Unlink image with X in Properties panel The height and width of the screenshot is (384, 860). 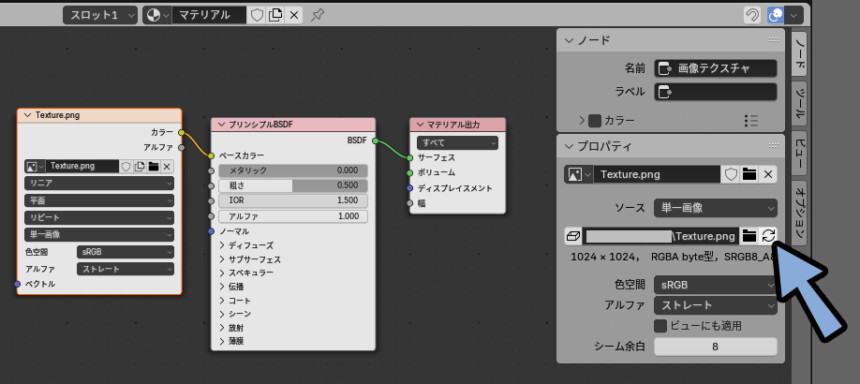click(768, 174)
